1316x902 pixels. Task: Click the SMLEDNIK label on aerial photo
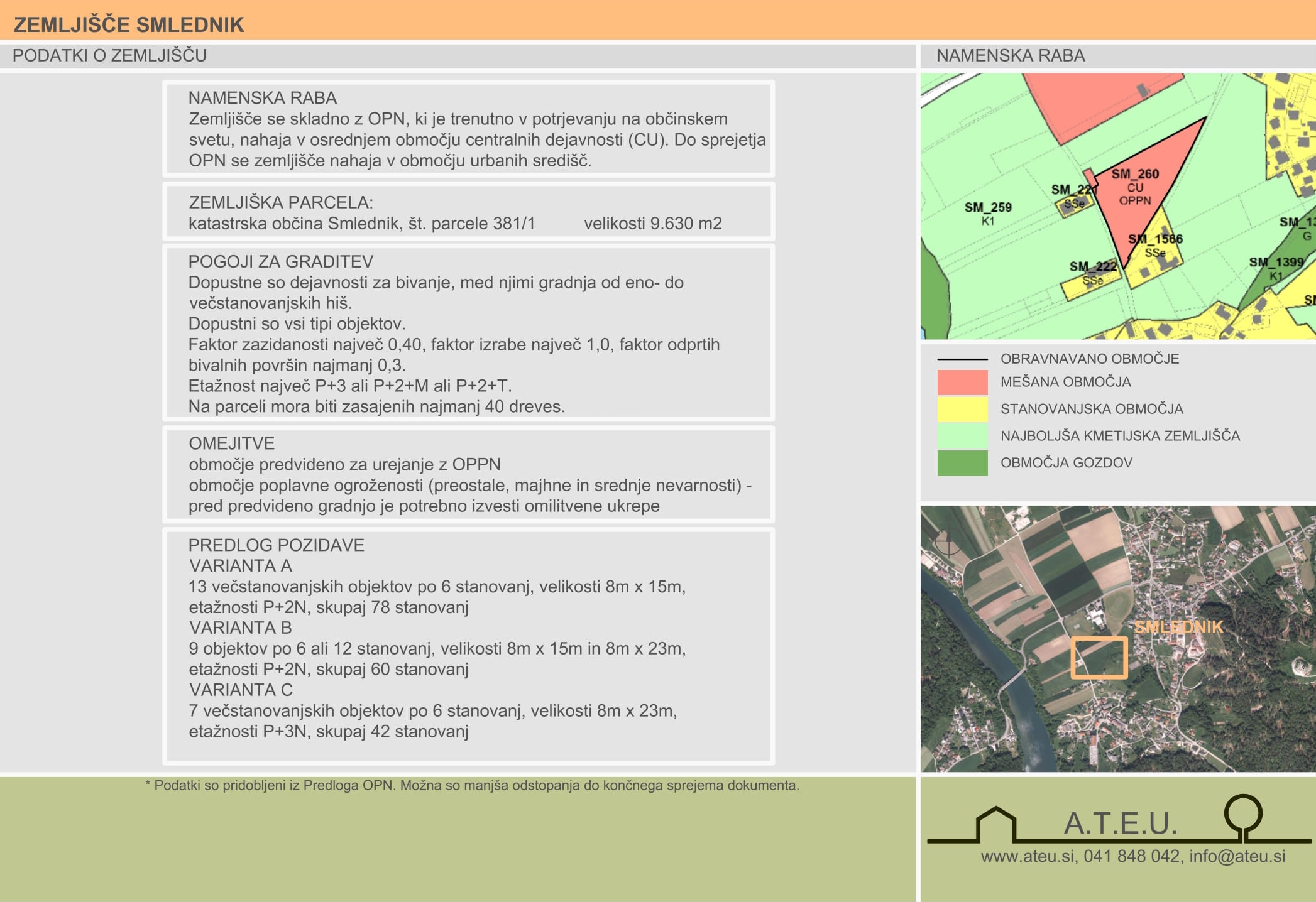pos(1178,627)
